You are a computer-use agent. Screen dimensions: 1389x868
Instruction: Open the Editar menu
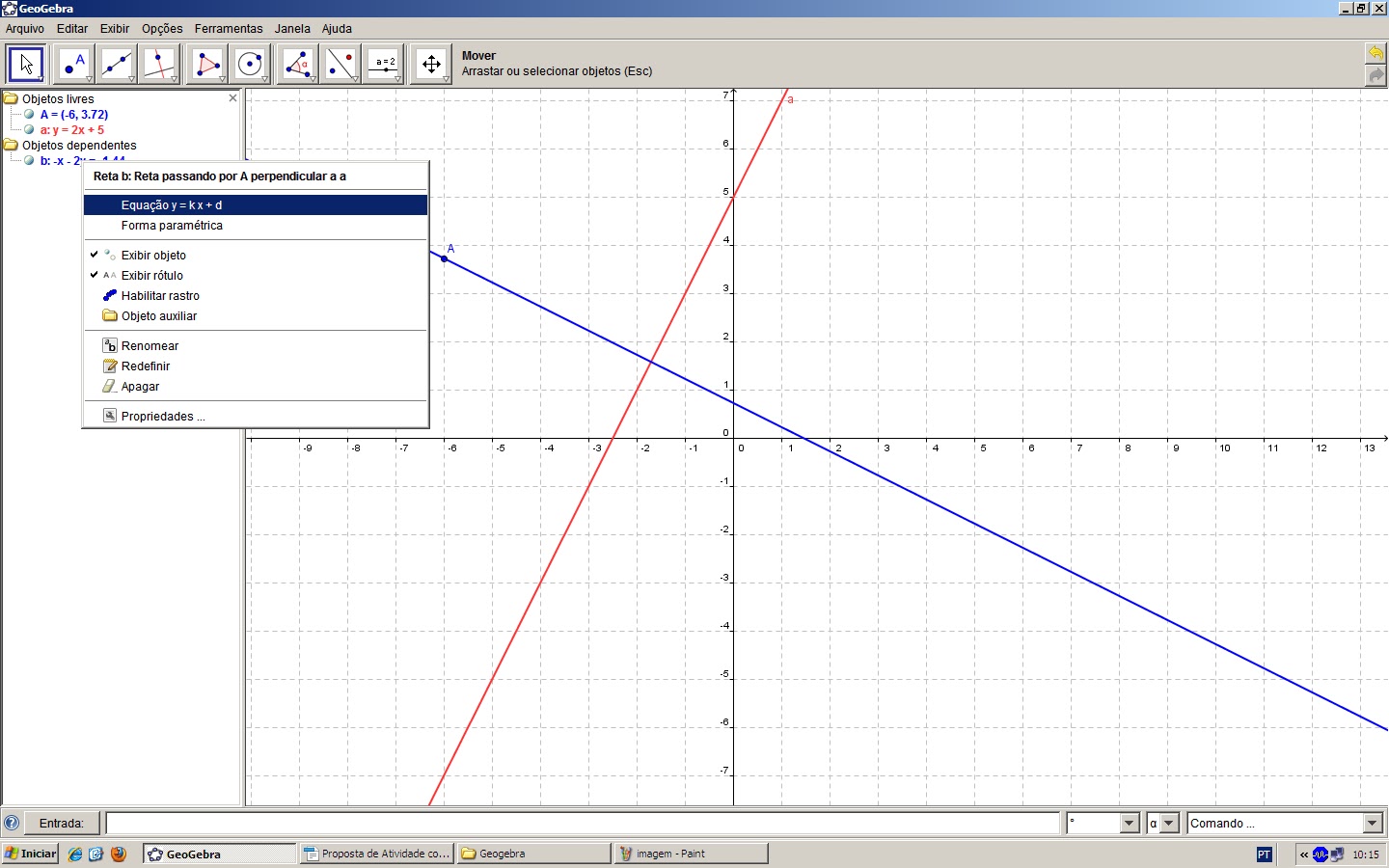coord(72,29)
